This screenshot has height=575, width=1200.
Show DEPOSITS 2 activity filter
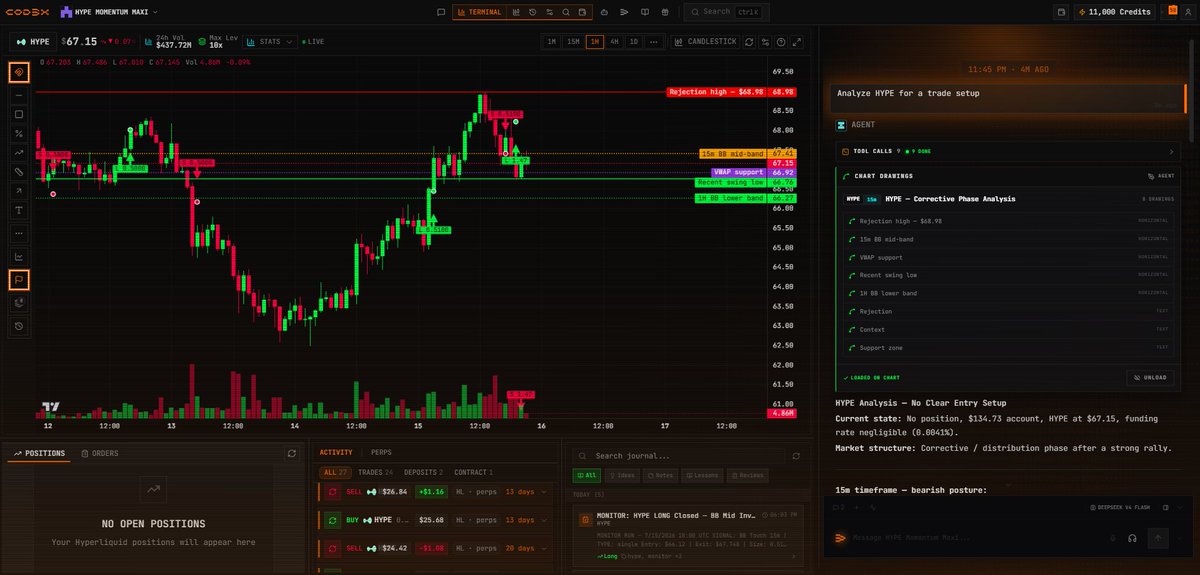425,472
